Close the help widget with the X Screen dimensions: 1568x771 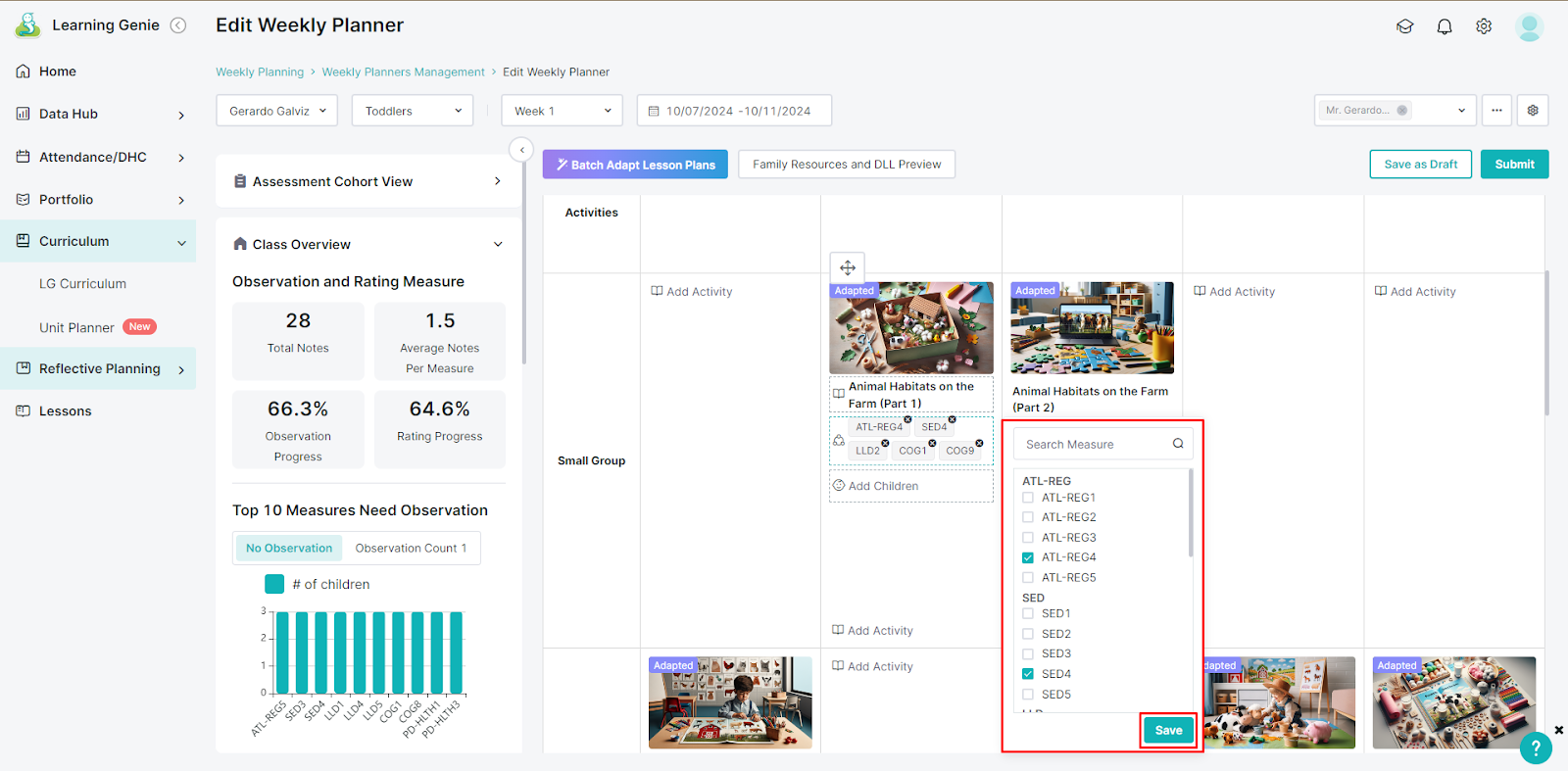[1558, 730]
